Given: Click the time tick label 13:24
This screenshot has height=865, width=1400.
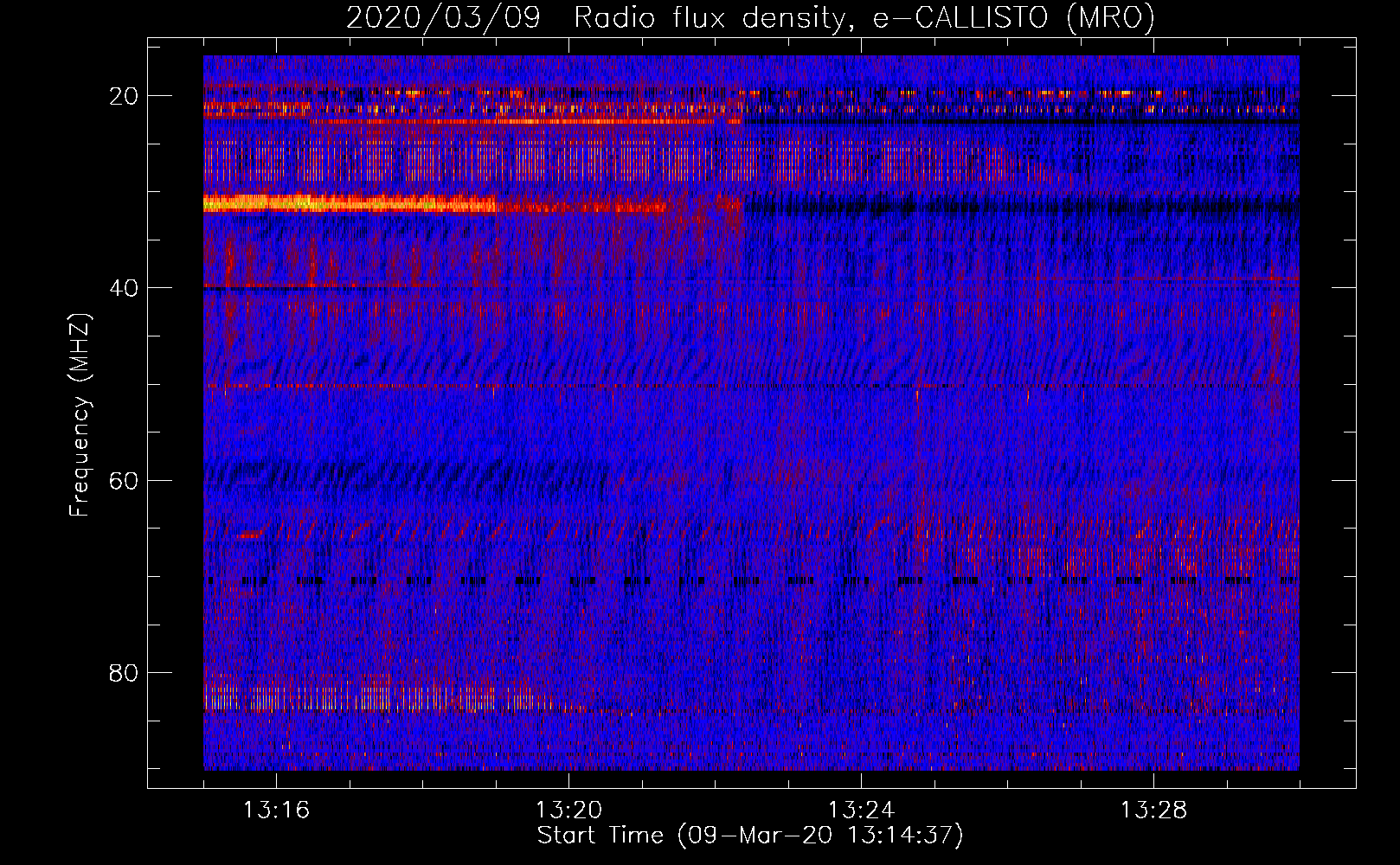Looking at the screenshot, I should pos(861,811).
